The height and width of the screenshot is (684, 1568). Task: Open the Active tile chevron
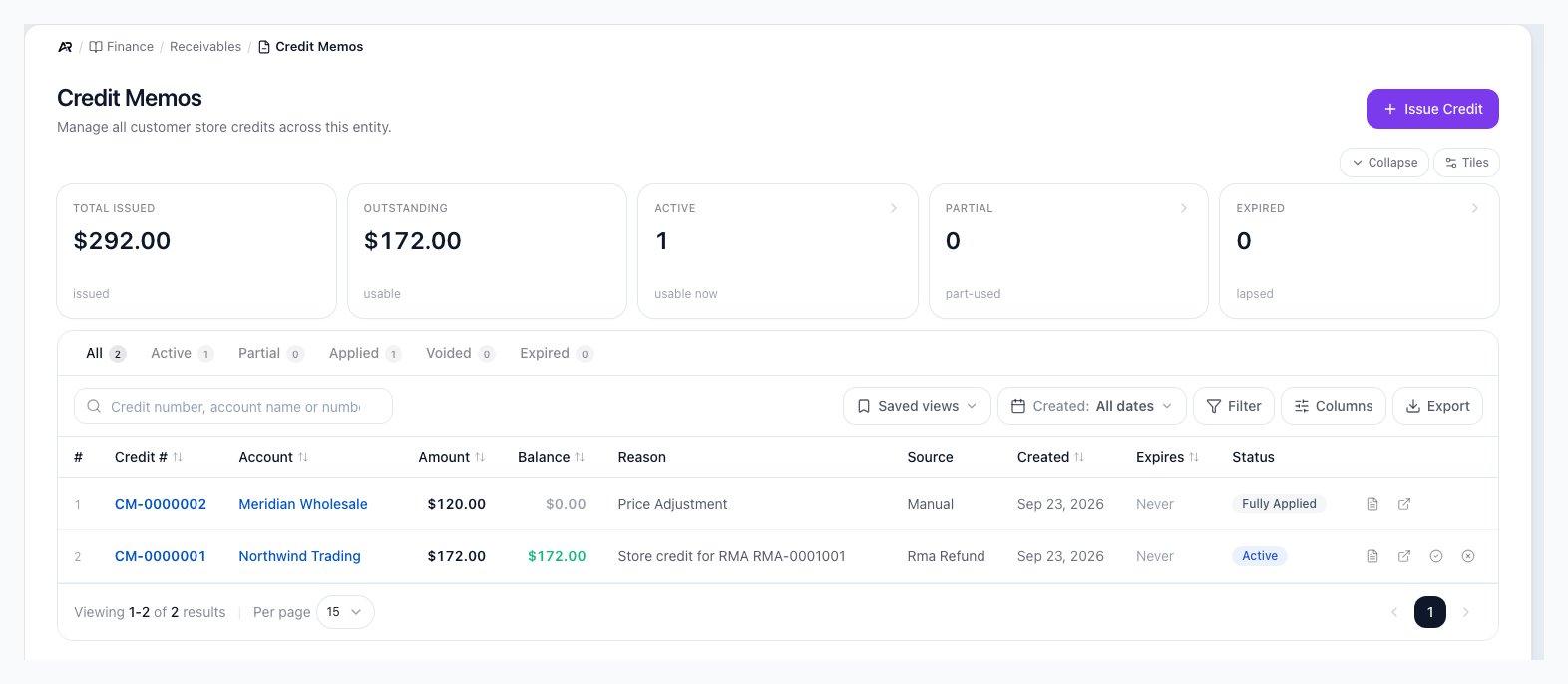click(x=894, y=208)
